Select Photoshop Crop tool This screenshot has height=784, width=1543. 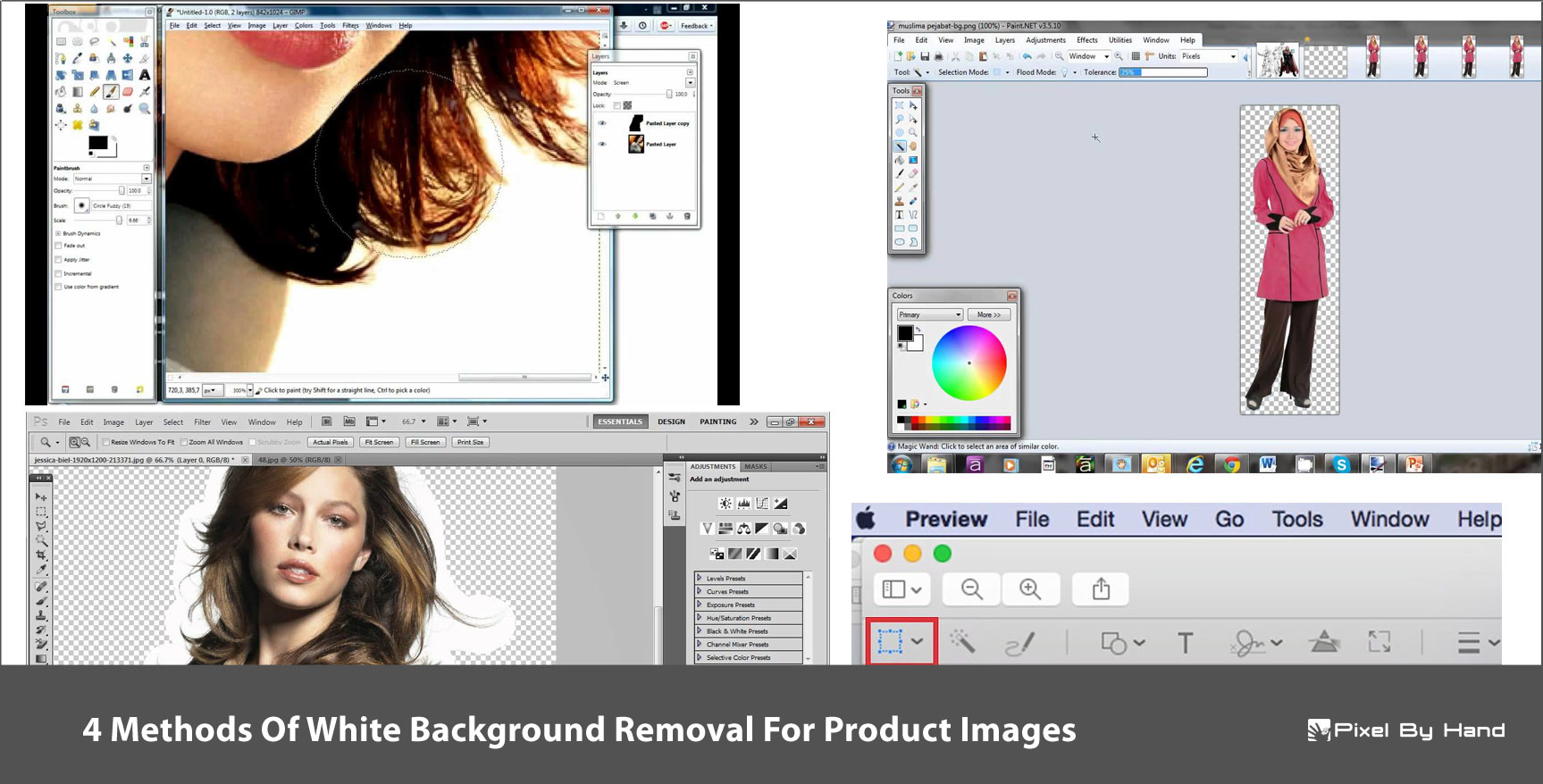[41, 555]
